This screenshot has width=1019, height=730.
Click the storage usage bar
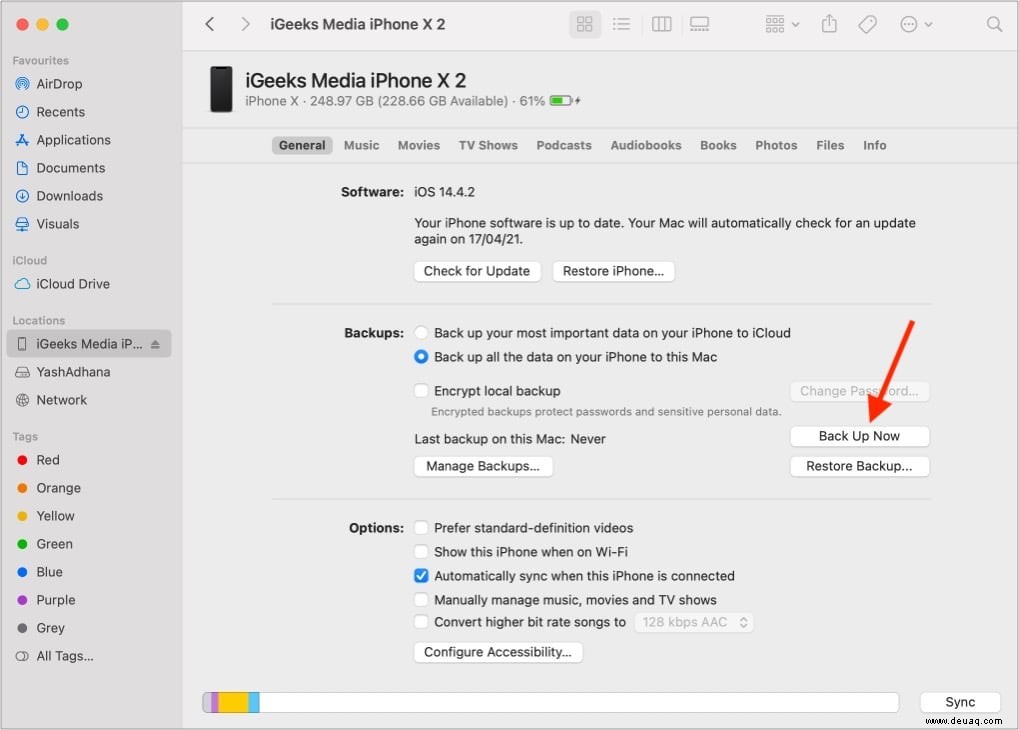click(x=550, y=702)
